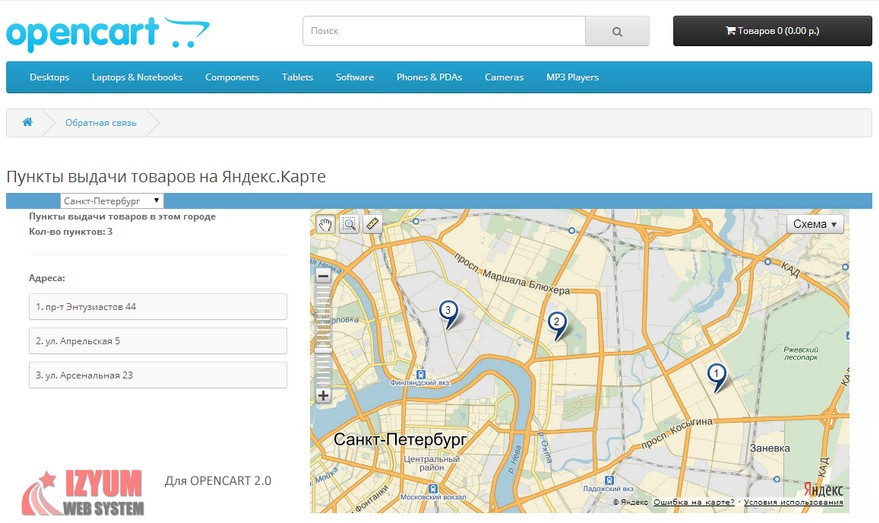Image resolution: width=879 pixels, height=523 pixels.
Task: Click the Поиск search input field
Action: tap(443, 31)
